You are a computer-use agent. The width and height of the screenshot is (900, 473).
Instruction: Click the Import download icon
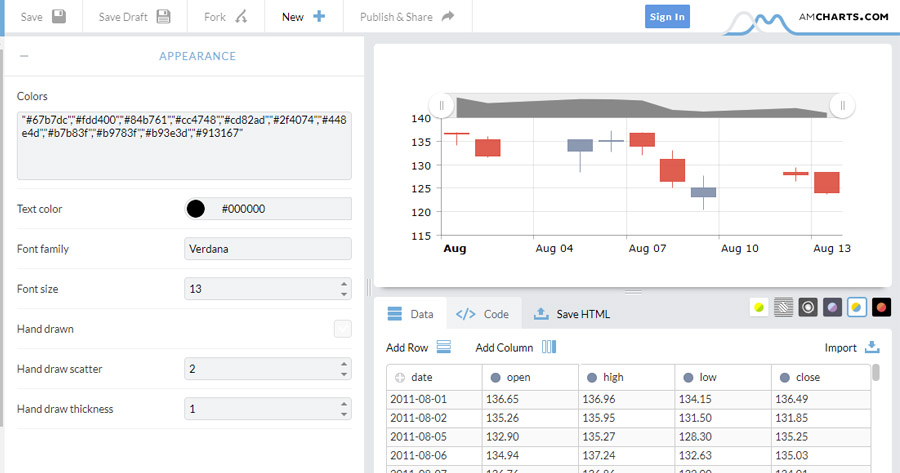[x=872, y=347]
